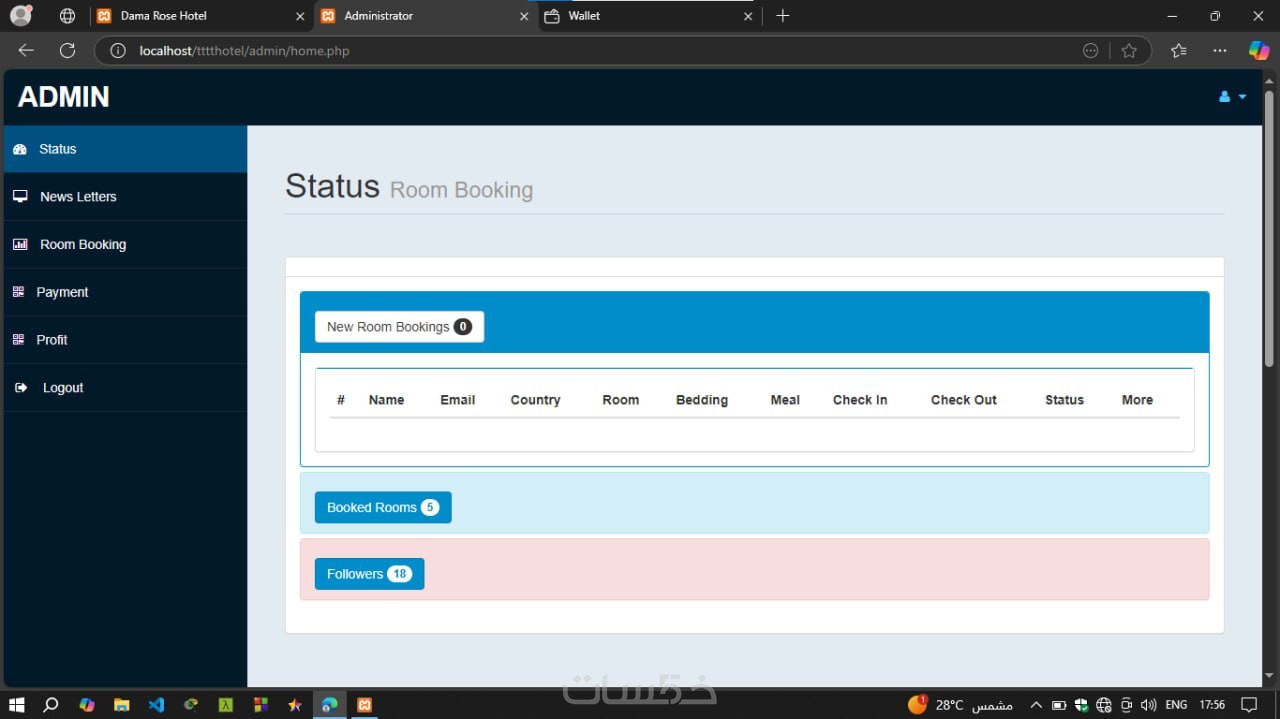Add this page to favorites star
1280x719 pixels.
(x=1129, y=51)
